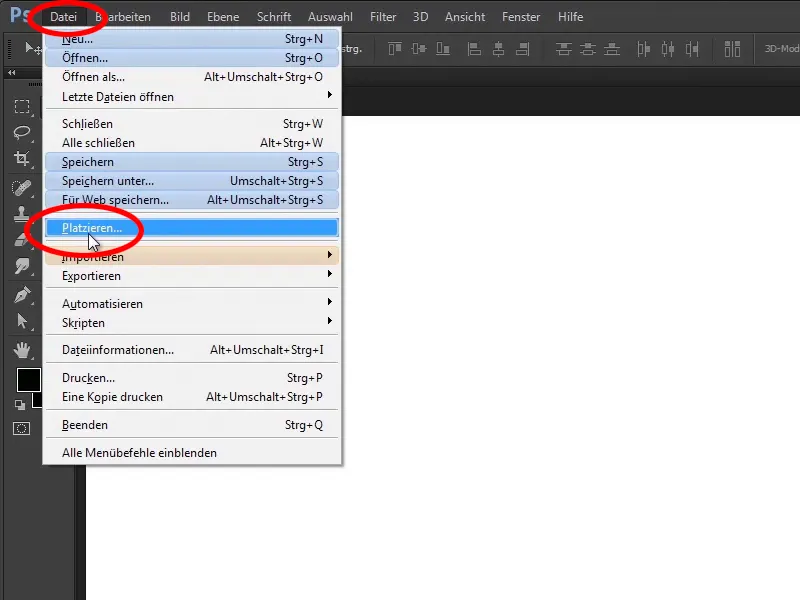The width and height of the screenshot is (800, 600).
Task: Toggle Quick Mask mode icon
Action: click(21, 429)
